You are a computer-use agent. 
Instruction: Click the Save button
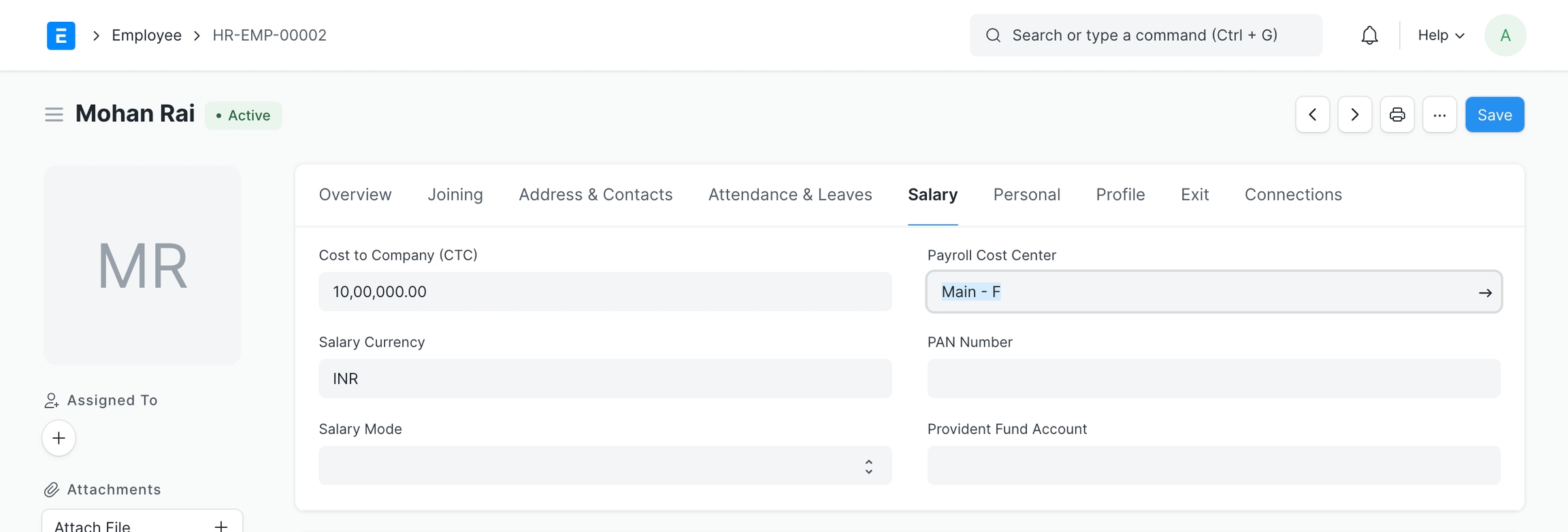[x=1494, y=115]
